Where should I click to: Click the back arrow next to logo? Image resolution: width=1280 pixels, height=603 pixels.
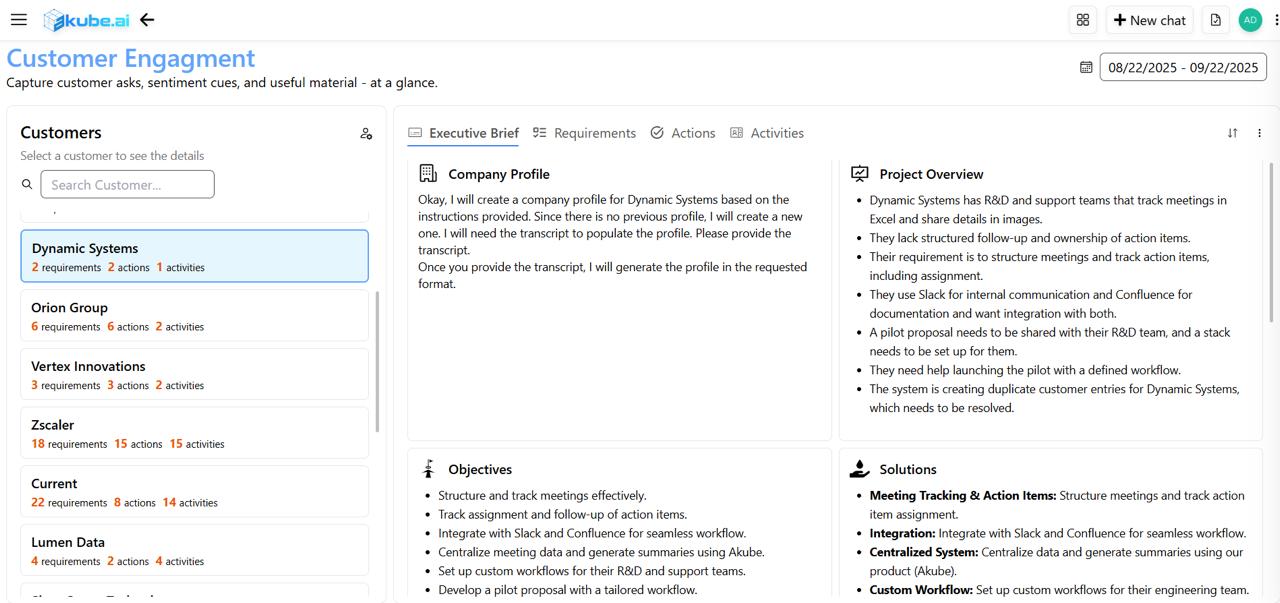click(147, 20)
